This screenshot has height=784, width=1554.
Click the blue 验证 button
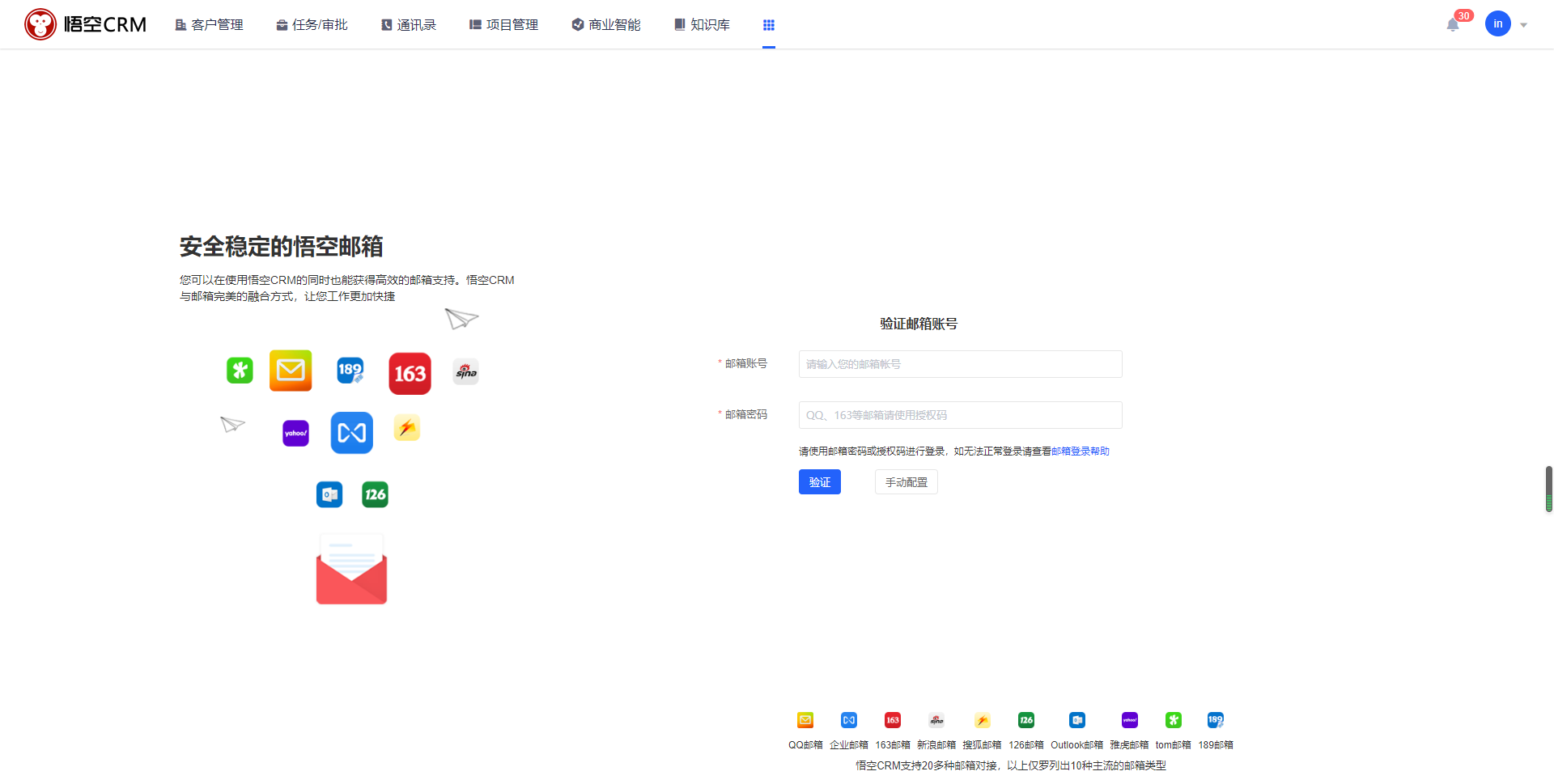tap(820, 482)
